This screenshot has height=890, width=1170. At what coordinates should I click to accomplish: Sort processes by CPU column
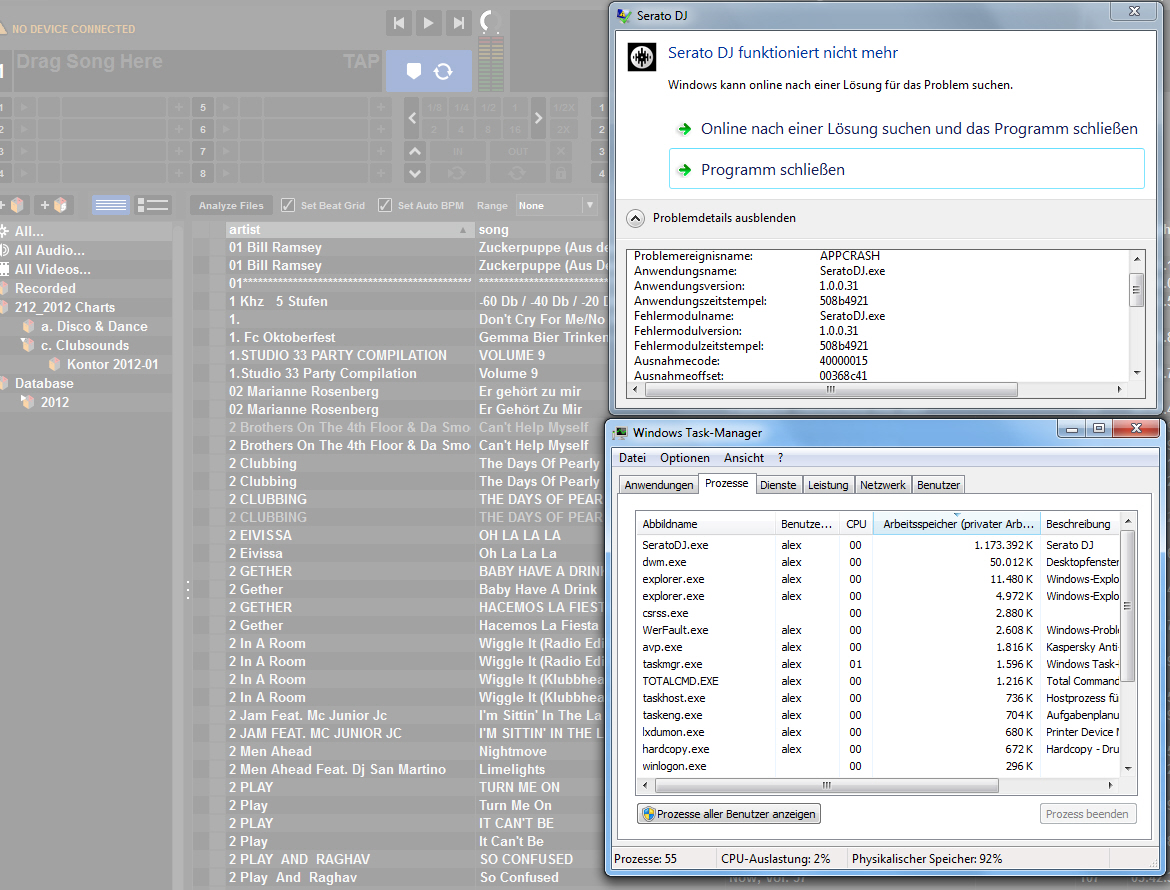coord(856,524)
